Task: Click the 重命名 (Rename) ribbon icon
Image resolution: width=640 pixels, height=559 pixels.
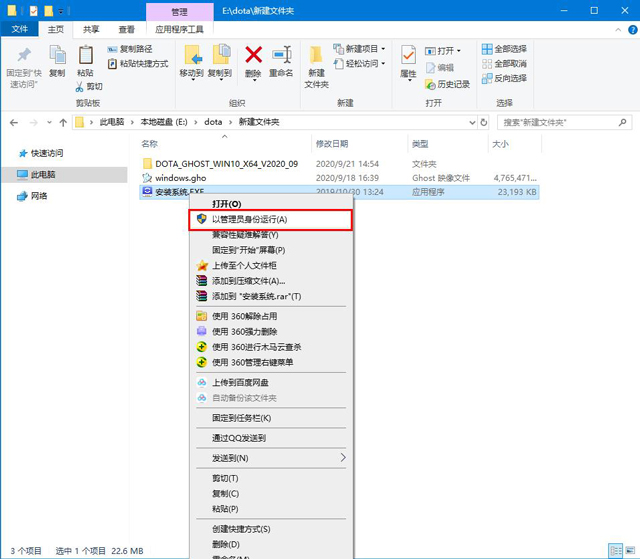Action: tap(282, 60)
